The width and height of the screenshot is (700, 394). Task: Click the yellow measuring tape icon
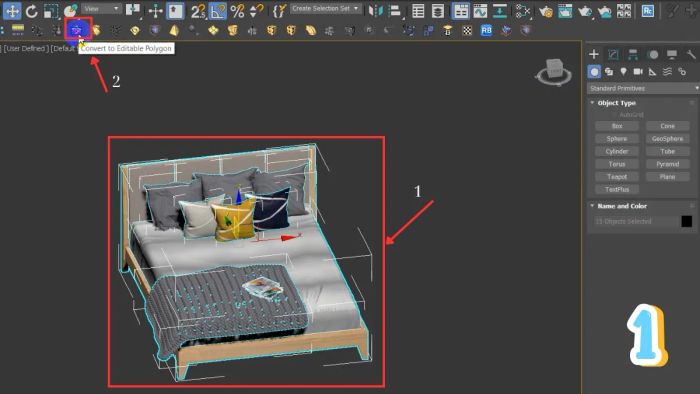(18, 30)
